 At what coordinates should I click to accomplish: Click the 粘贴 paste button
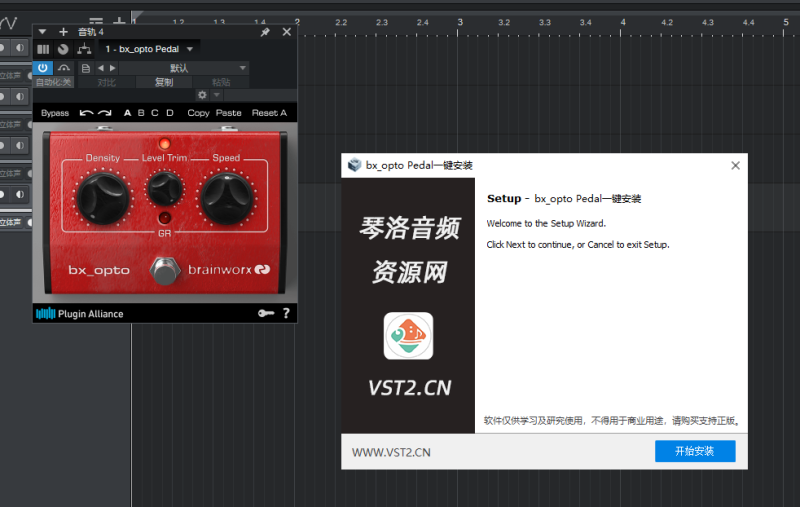[x=221, y=82]
